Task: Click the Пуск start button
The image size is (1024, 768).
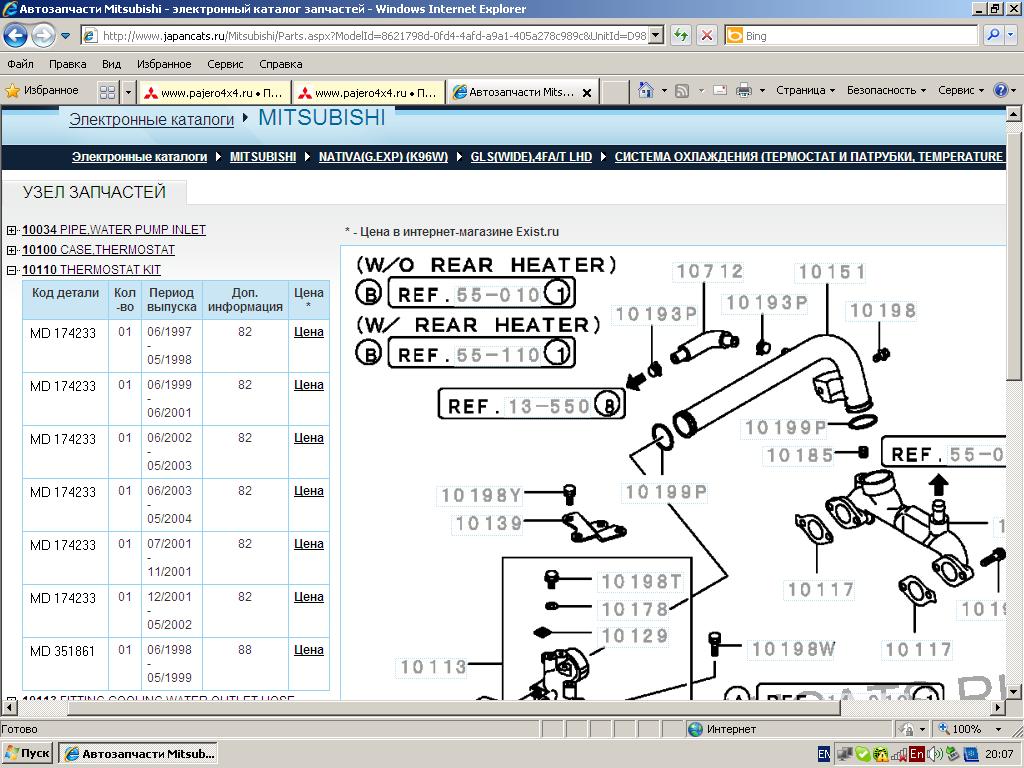Action: [27, 754]
